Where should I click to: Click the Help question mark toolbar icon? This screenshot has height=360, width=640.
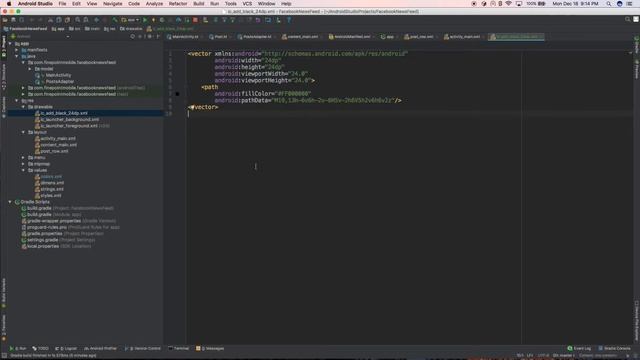pyautogui.click(x=289, y=20)
